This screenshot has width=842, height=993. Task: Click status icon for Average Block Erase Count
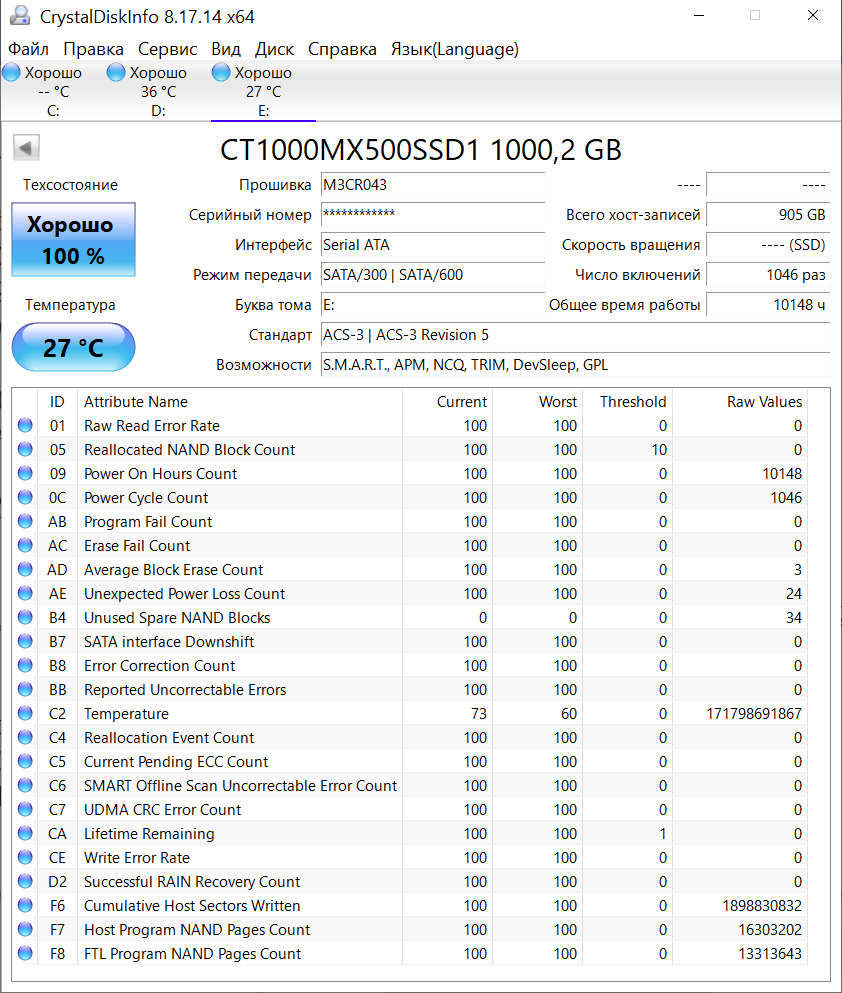coord(25,569)
